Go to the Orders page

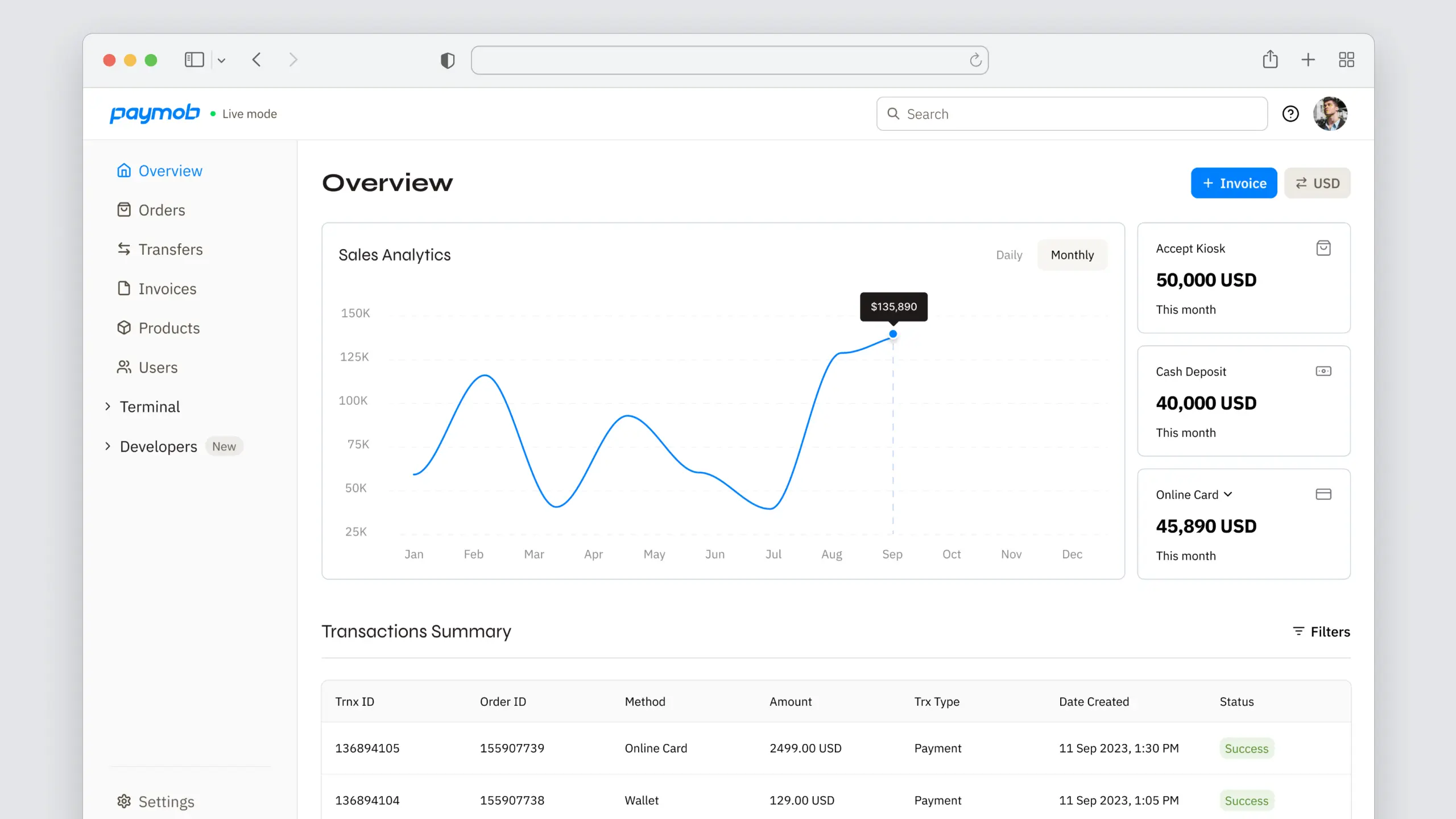(162, 209)
